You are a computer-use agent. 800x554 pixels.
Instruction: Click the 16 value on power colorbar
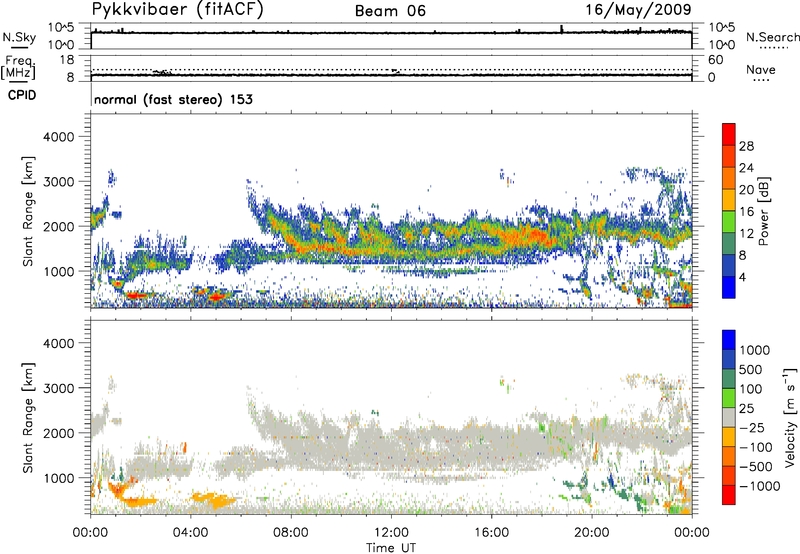[746, 212]
